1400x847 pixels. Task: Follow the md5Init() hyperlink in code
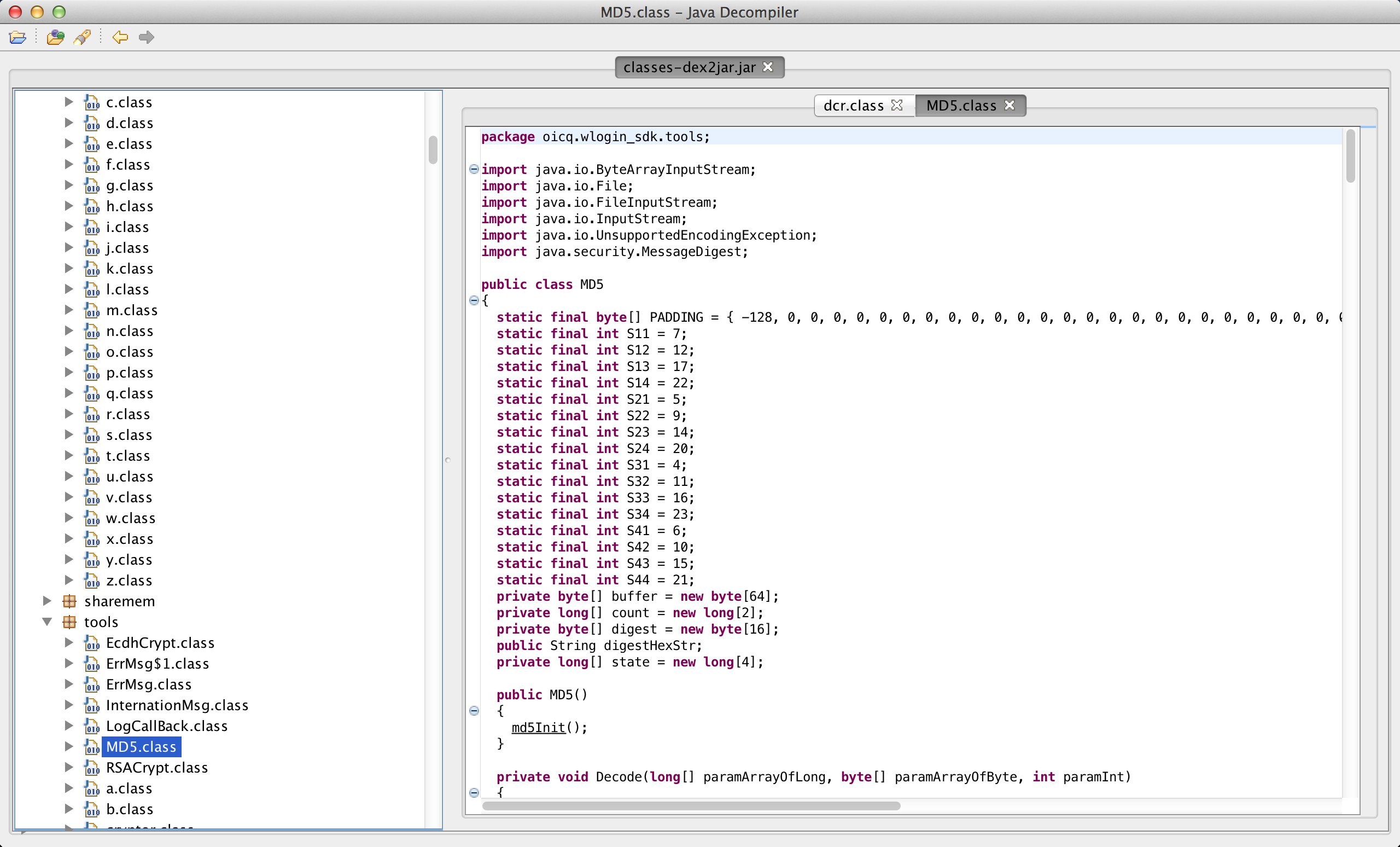pyautogui.click(x=538, y=728)
